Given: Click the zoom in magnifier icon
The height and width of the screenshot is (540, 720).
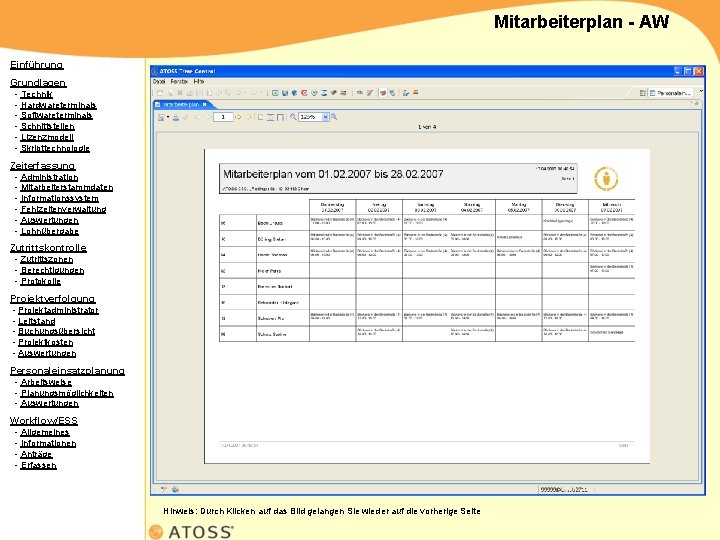Looking at the screenshot, I should [x=334, y=117].
